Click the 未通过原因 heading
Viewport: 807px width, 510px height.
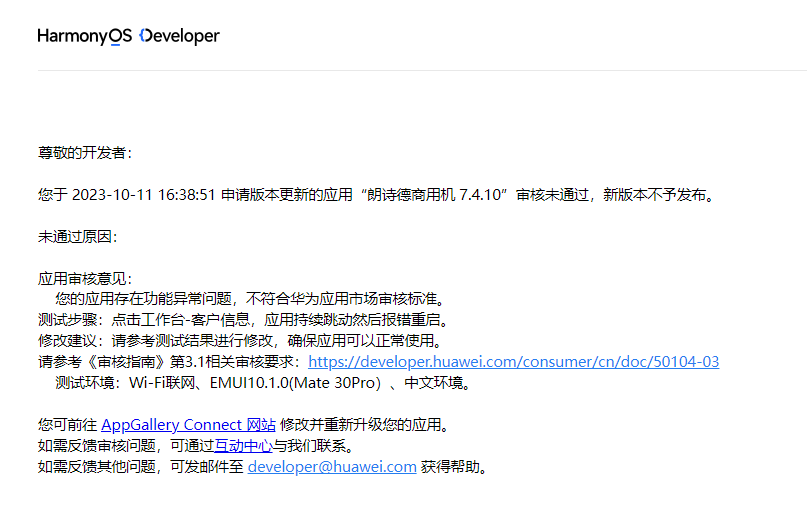point(78,237)
